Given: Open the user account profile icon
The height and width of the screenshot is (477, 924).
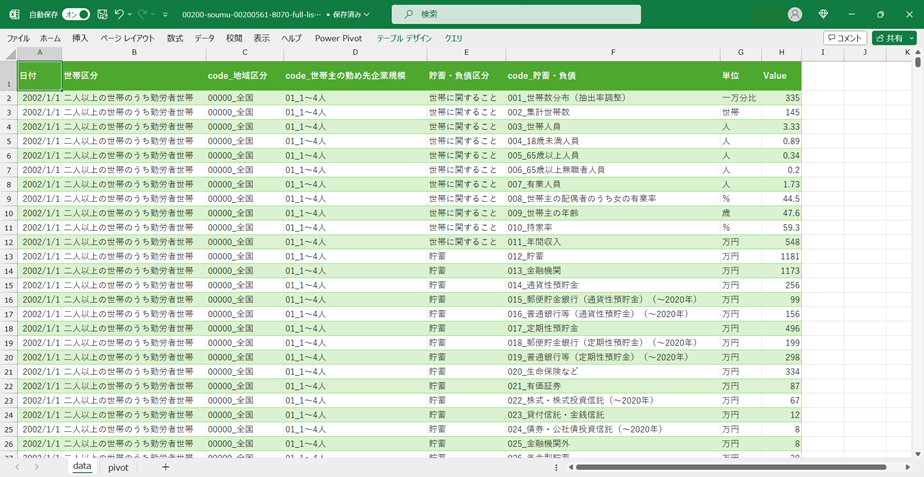Looking at the screenshot, I should (795, 15).
